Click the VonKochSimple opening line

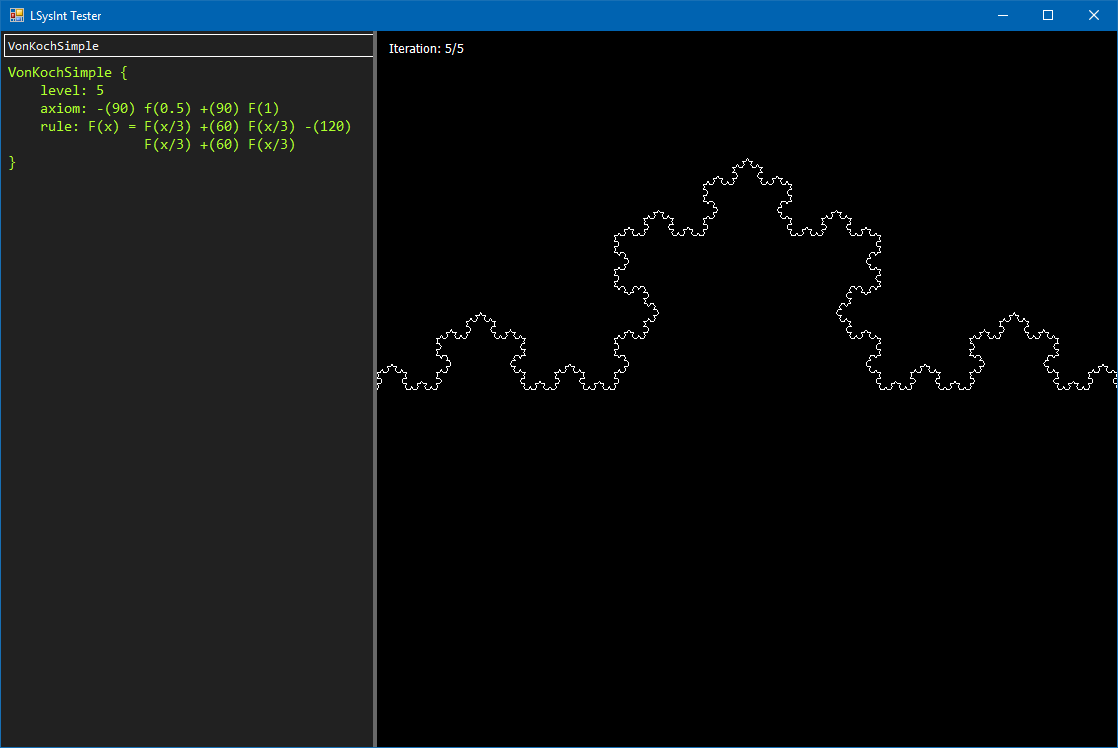pos(70,72)
